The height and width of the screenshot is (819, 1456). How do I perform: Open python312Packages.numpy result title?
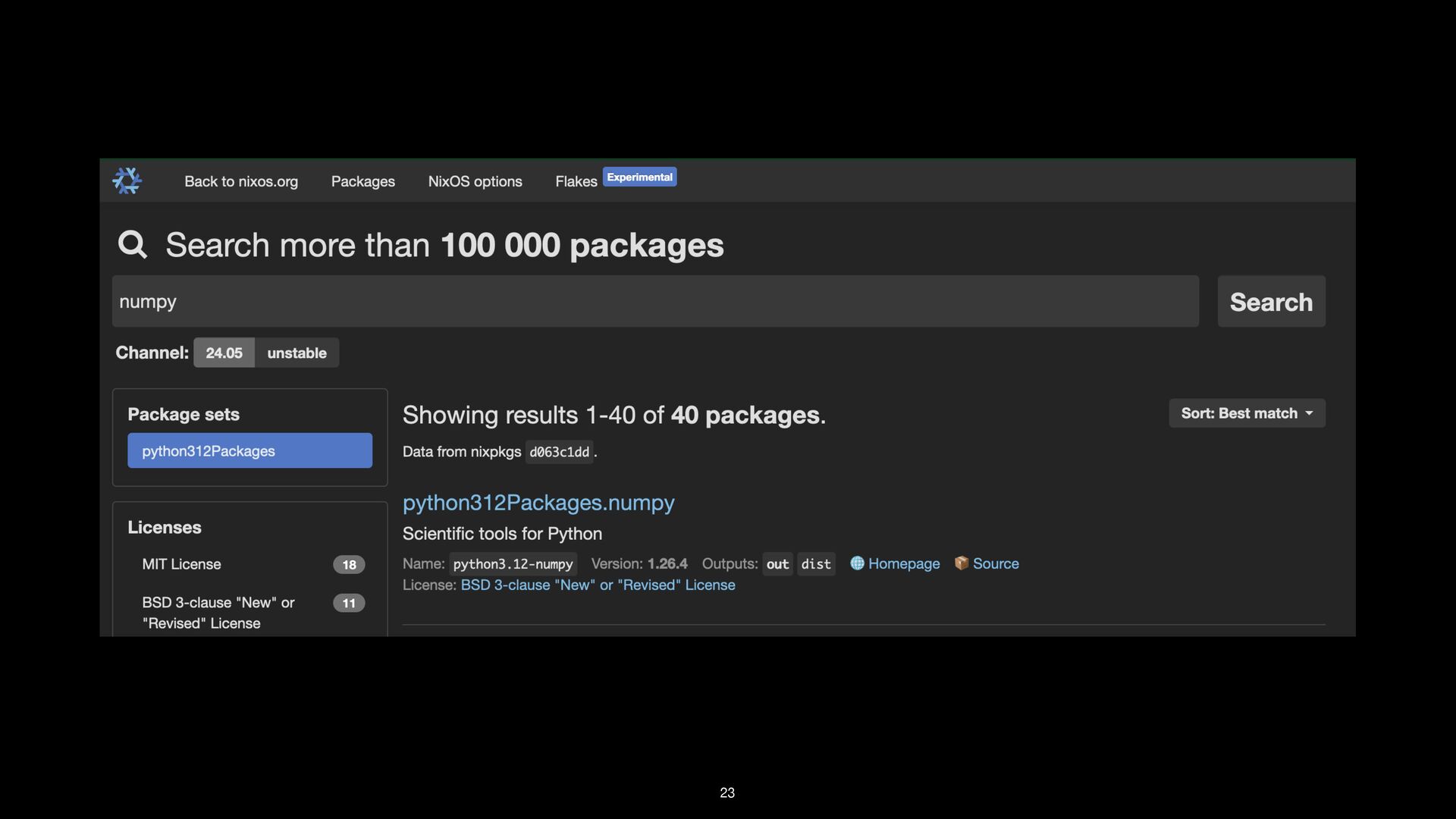538,502
